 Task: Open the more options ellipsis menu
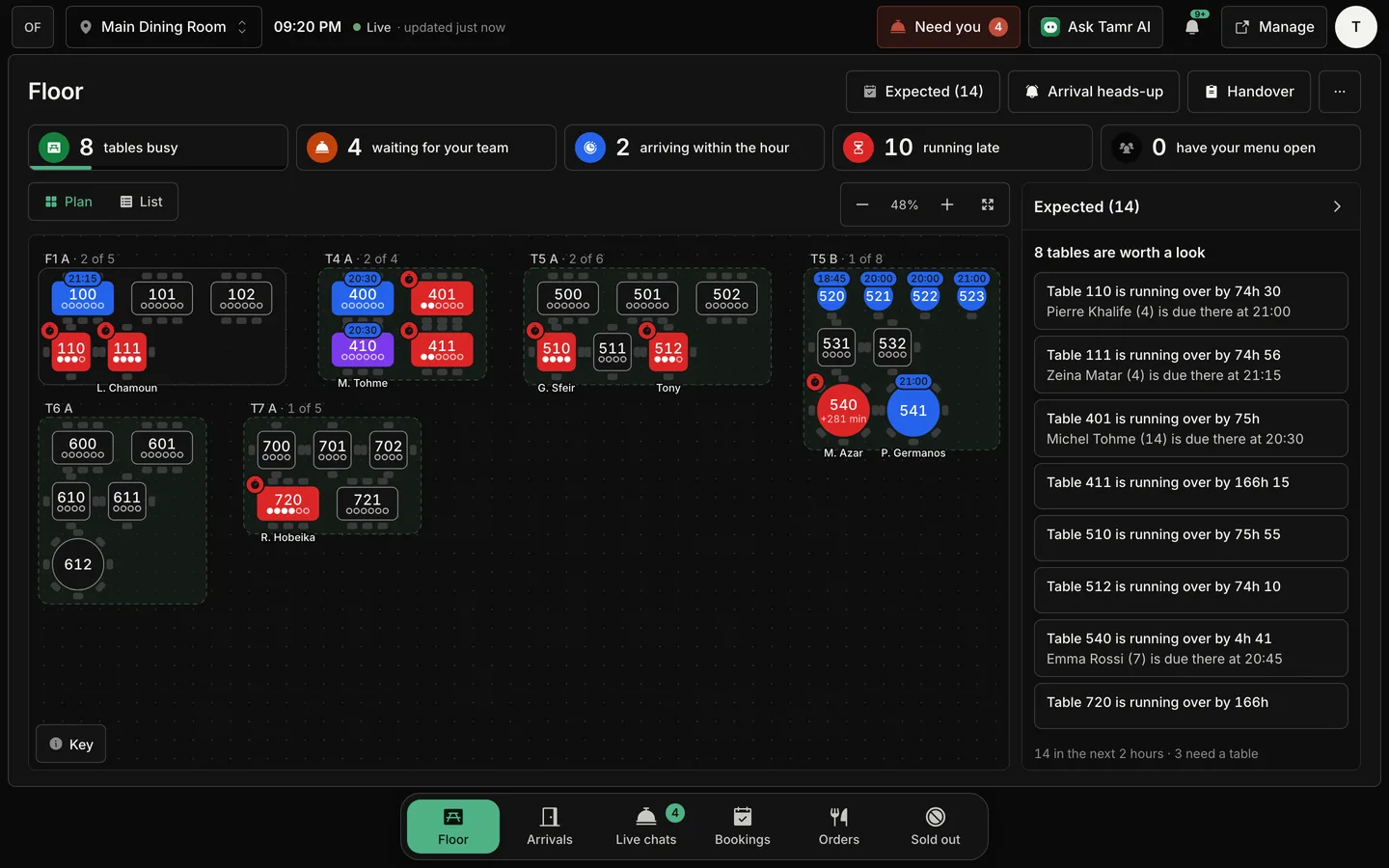(x=1340, y=92)
